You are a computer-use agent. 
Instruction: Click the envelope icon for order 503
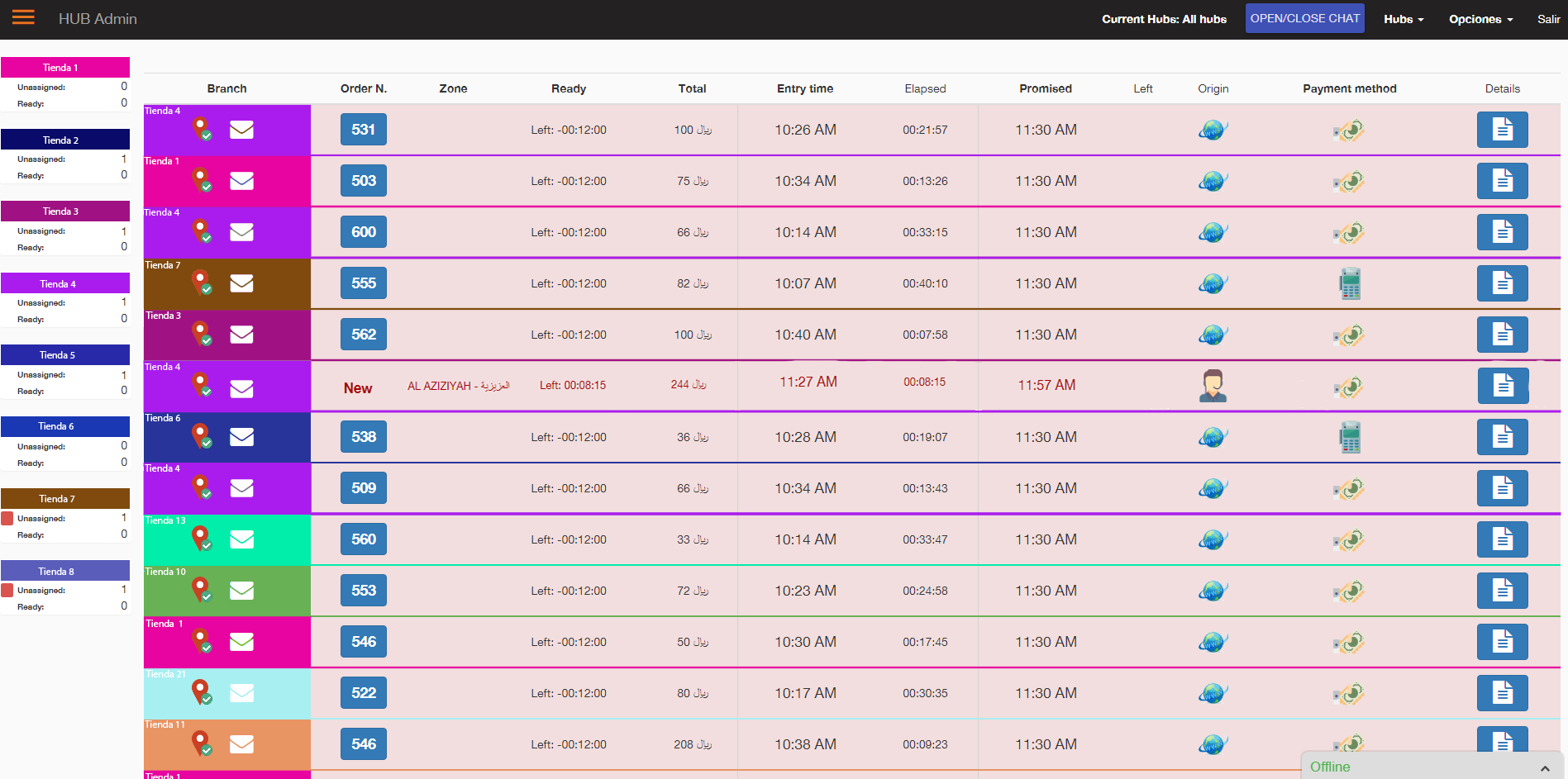click(x=241, y=181)
